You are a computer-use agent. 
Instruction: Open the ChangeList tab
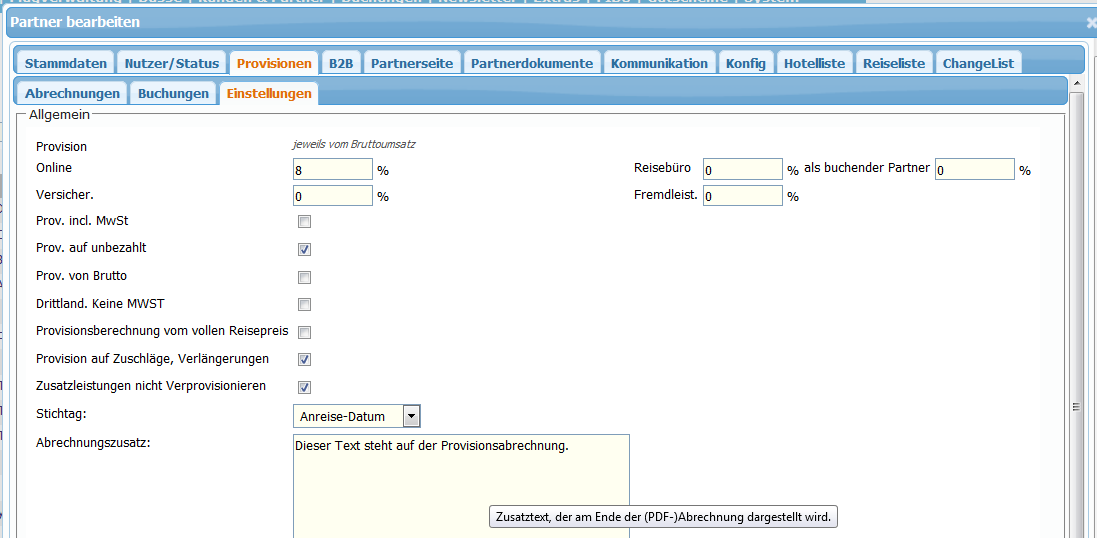point(978,63)
